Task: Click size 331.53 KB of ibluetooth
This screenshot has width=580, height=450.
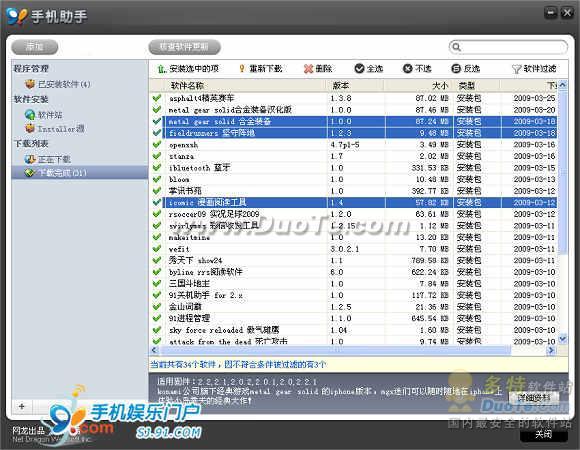Action: point(429,168)
